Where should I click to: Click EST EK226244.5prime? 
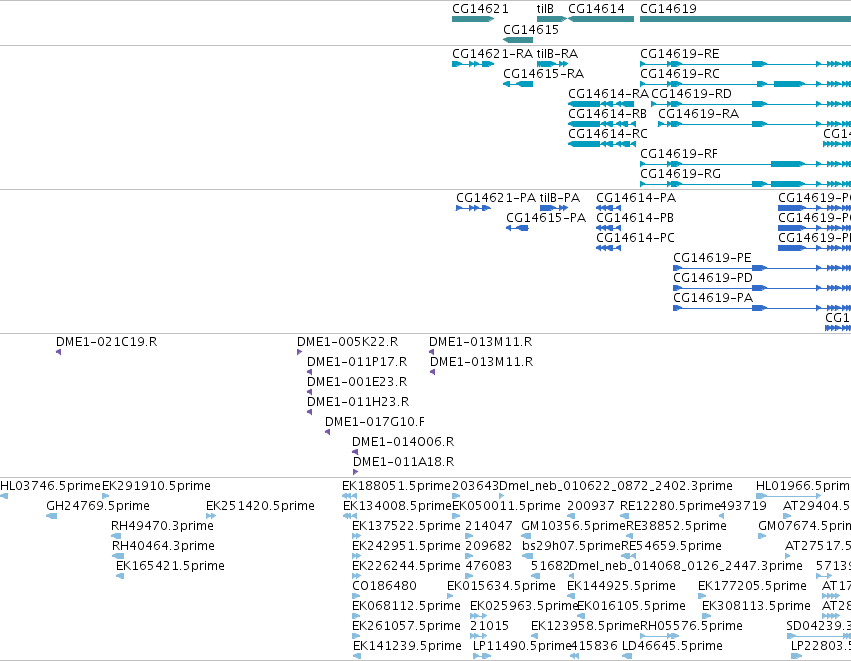coord(407,566)
